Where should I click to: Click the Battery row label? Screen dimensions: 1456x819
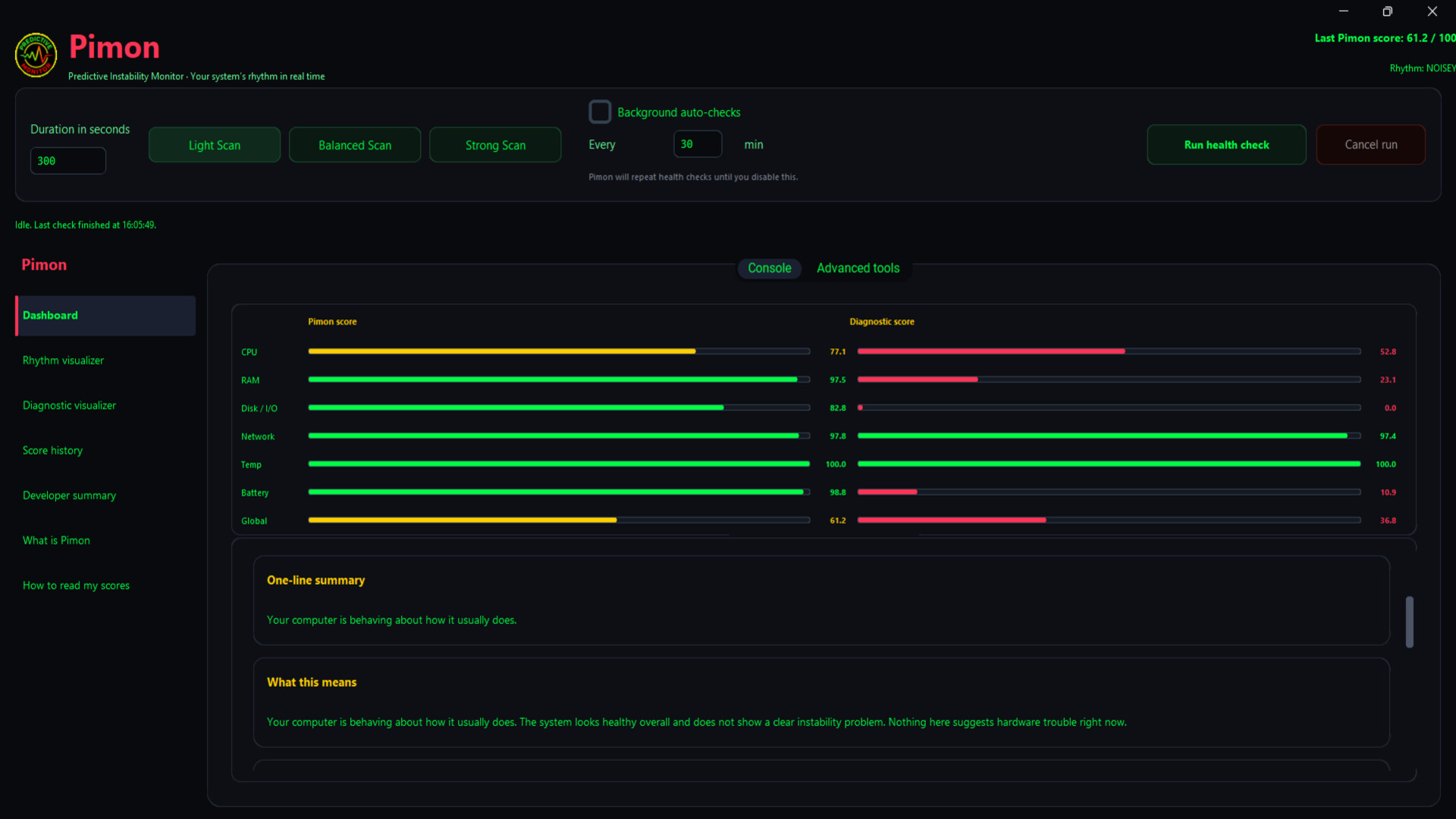[255, 493]
